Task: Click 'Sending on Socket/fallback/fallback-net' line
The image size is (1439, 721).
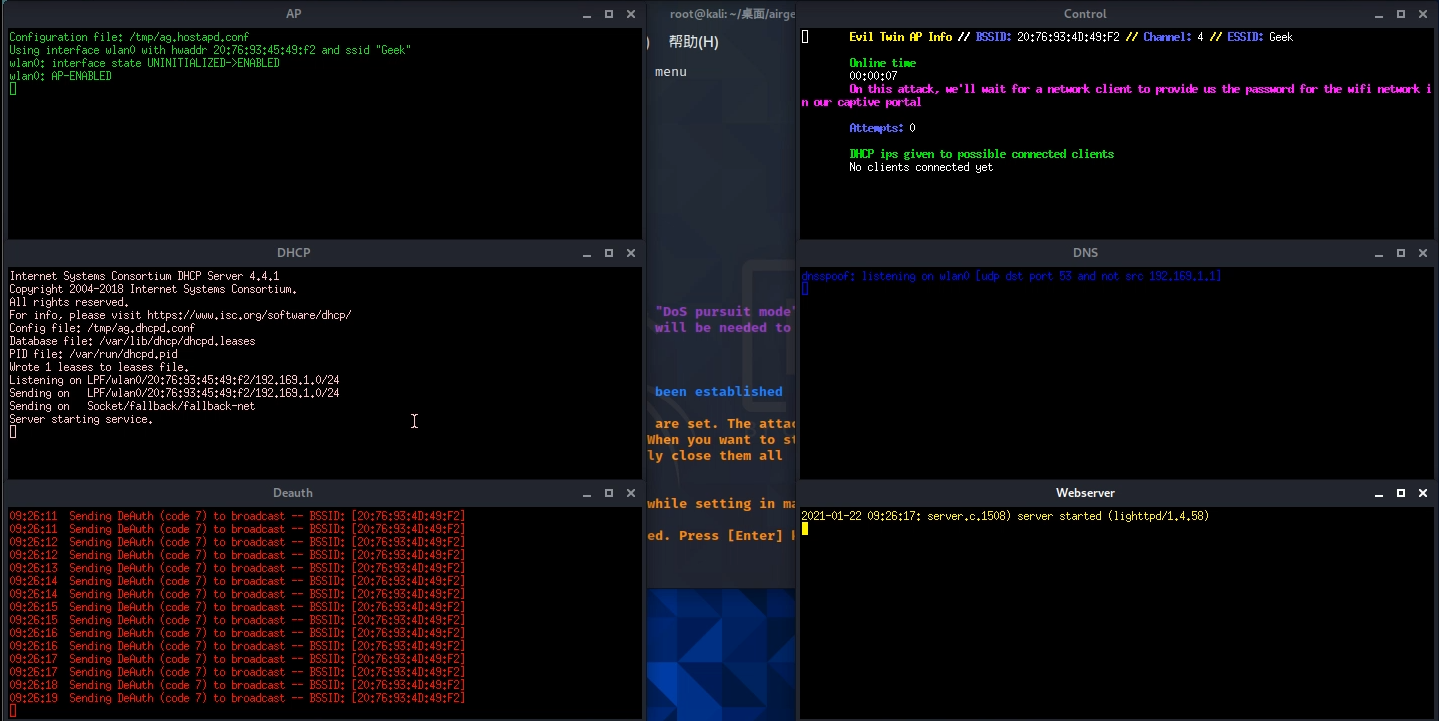Action: pyautogui.click(x=132, y=406)
